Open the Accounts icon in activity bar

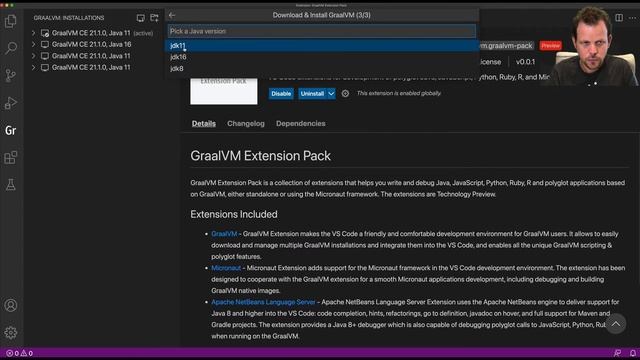tap(11, 305)
